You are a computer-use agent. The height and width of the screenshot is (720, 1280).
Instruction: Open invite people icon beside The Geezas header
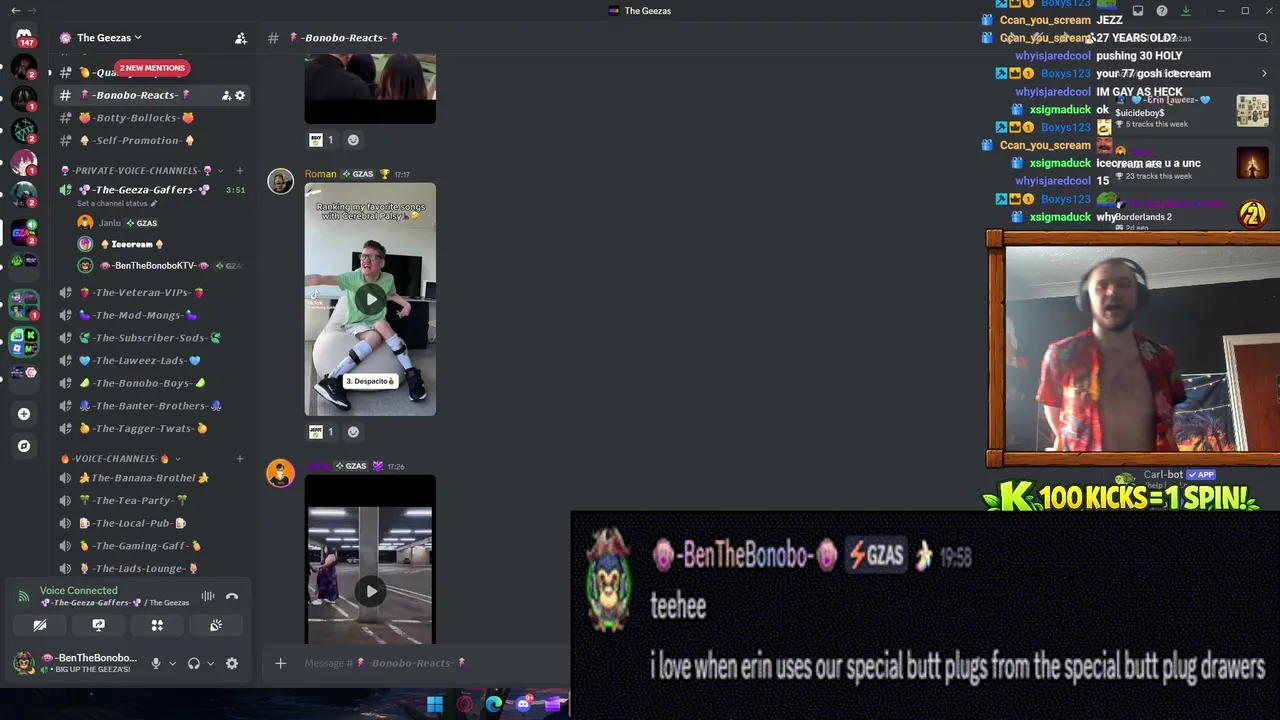(241, 38)
